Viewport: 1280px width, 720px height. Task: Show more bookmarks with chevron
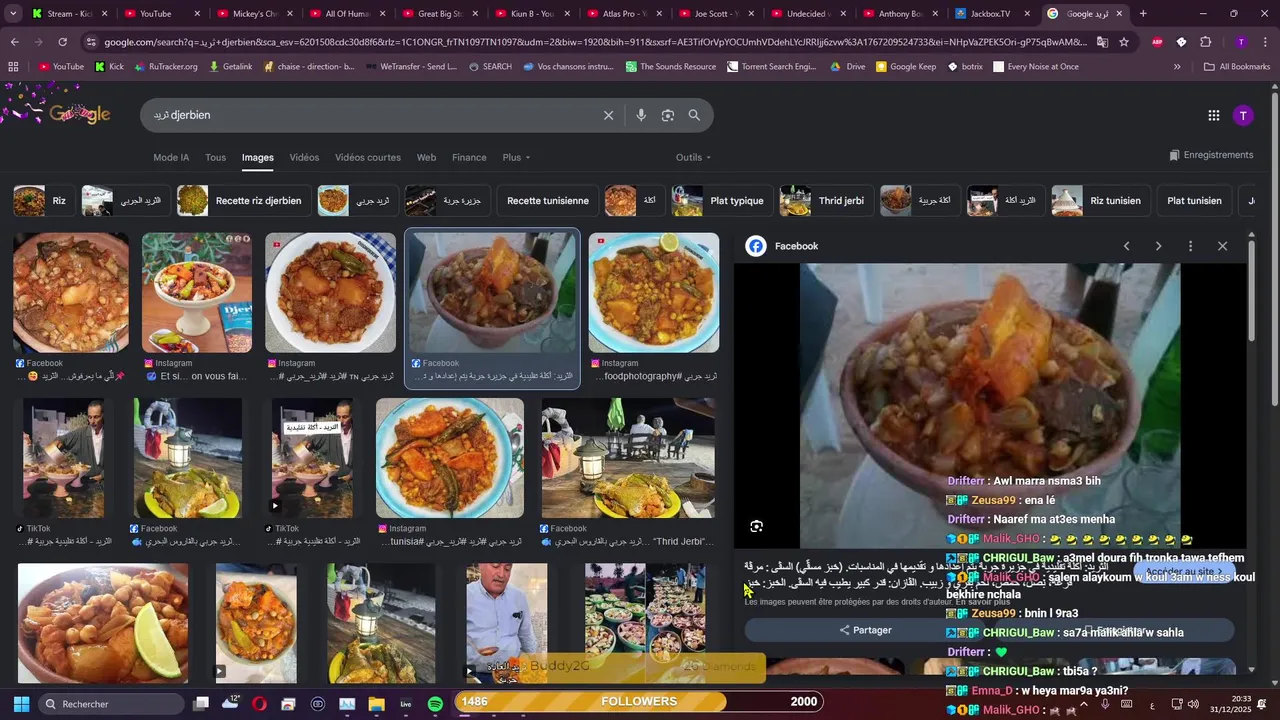point(1176,67)
